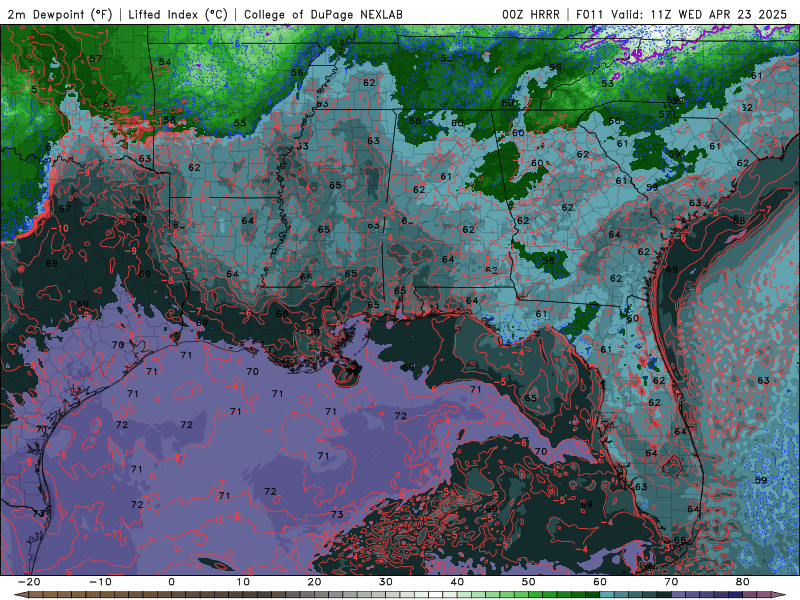The image size is (800, 600).
Task: Click the red -10 lifted index label in Texas
Action: coord(60,228)
